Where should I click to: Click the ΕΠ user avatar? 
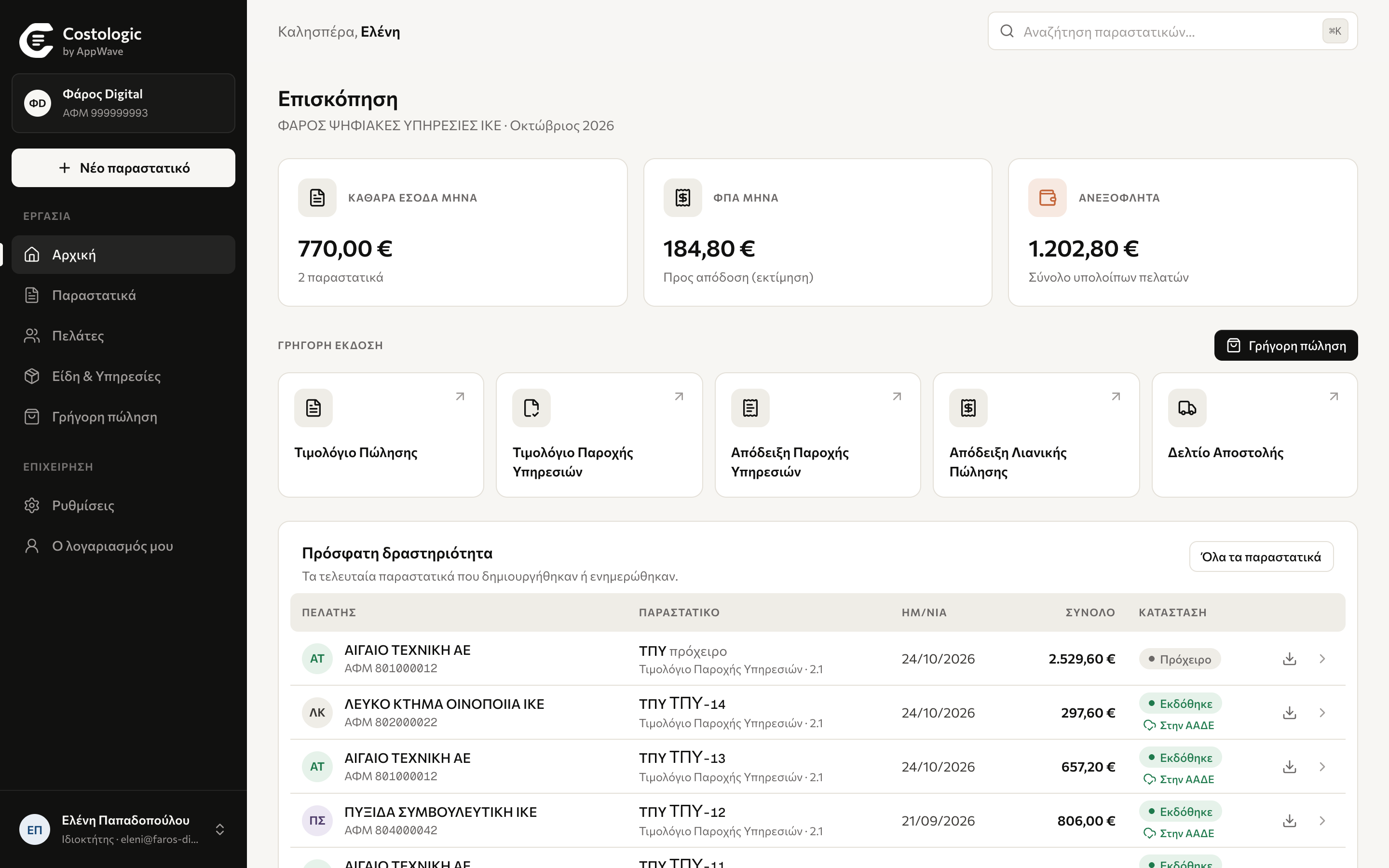(x=34, y=829)
